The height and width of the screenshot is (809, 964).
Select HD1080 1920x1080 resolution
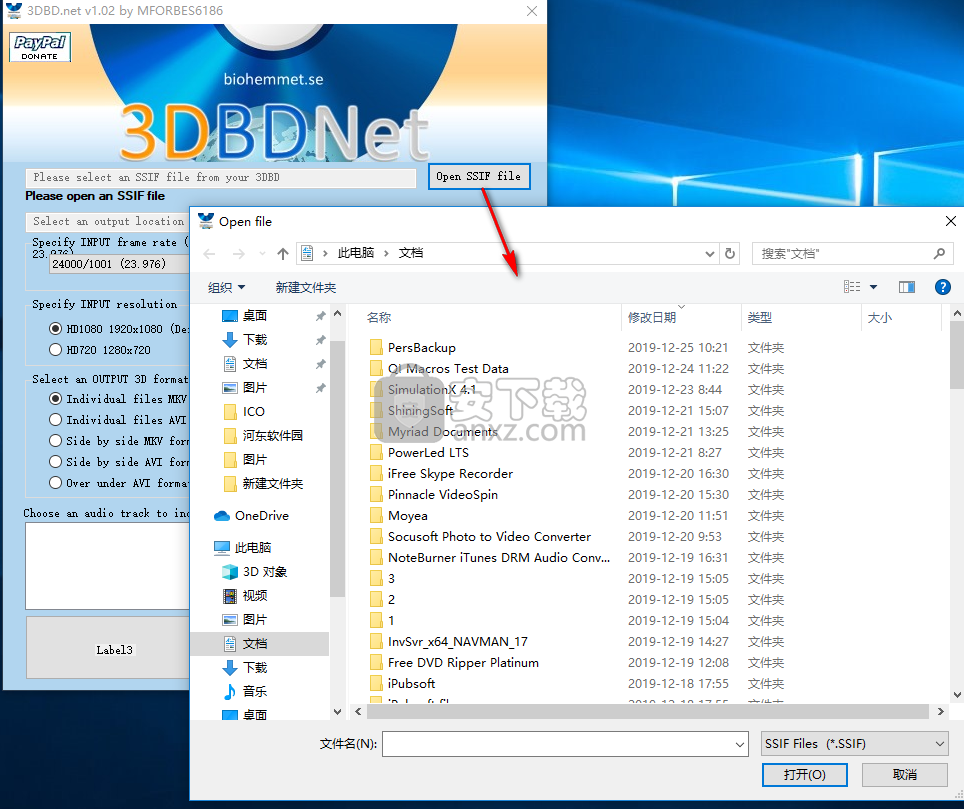[55, 329]
